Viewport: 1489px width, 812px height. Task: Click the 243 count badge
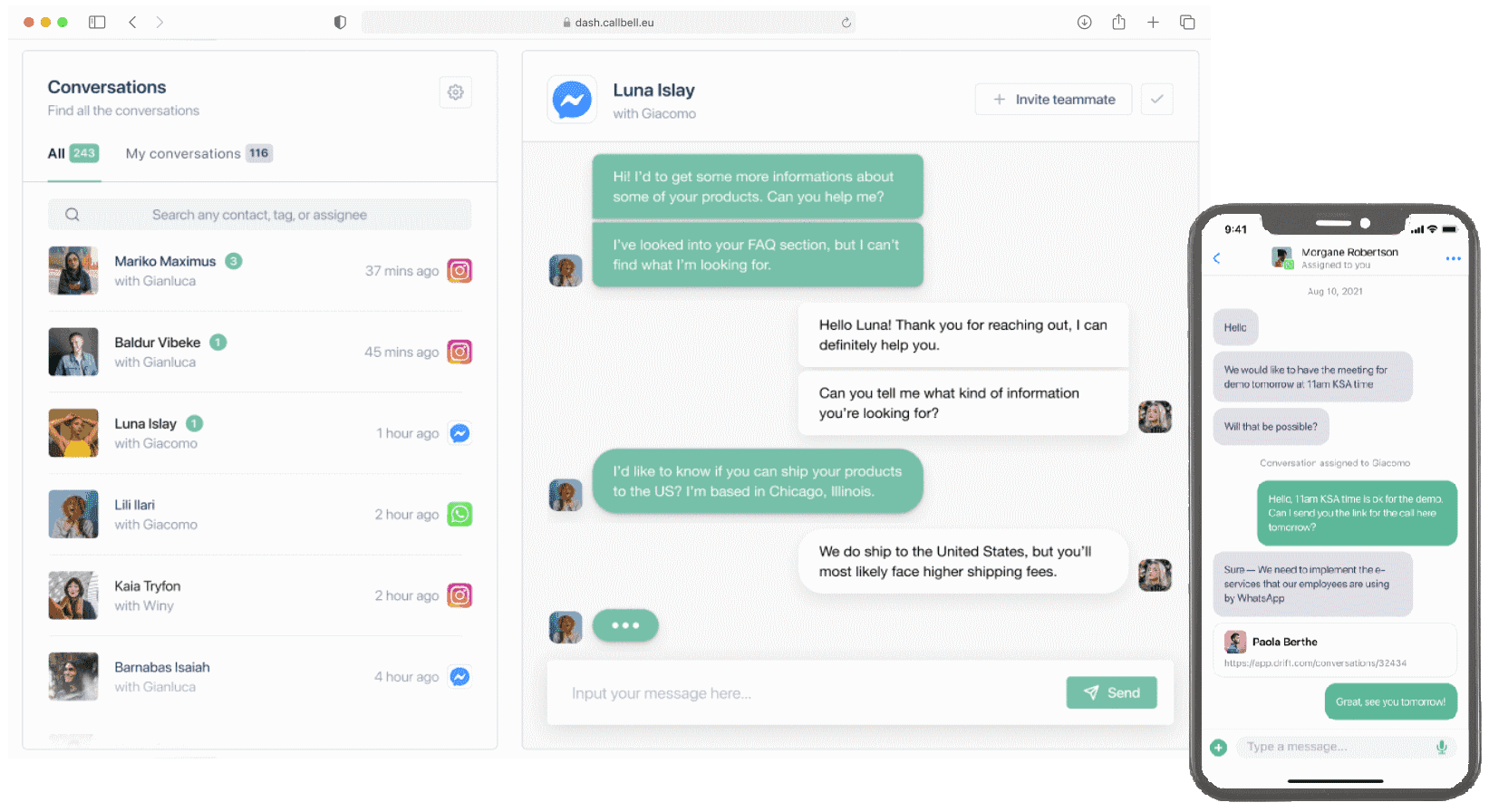pos(84,153)
